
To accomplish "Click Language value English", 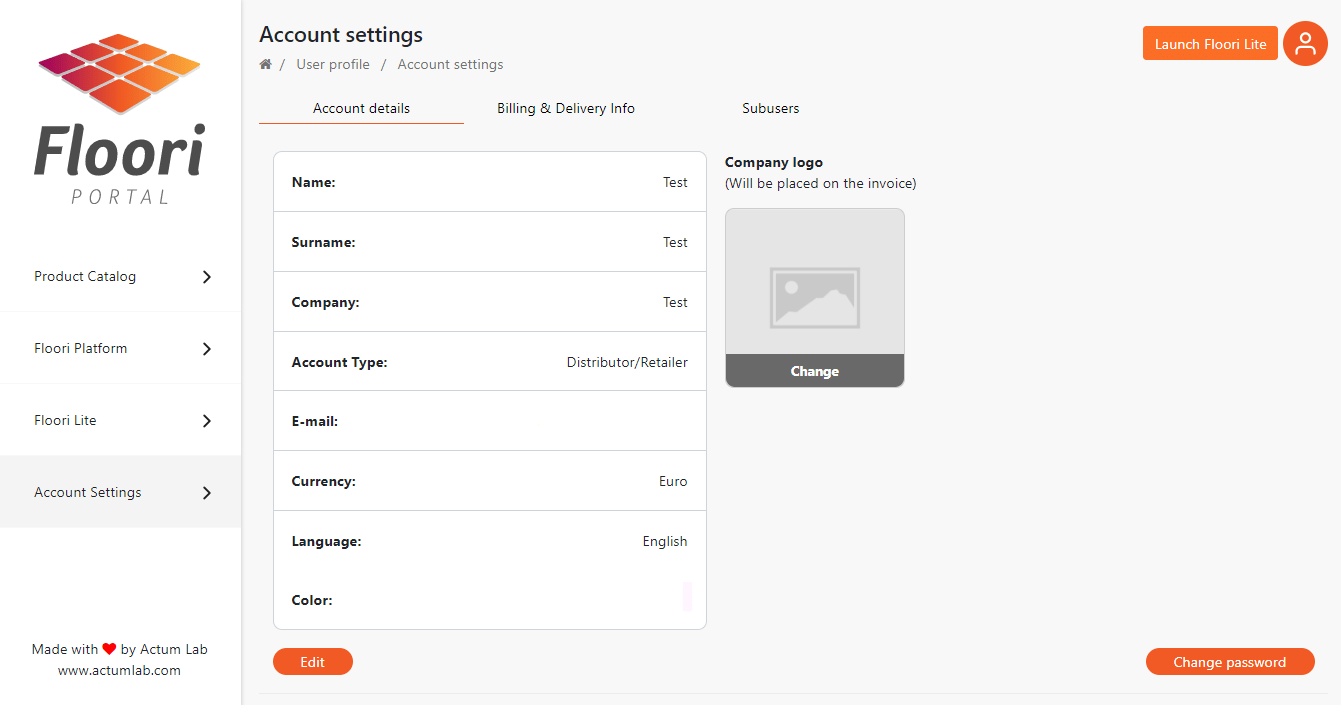I will click(x=665, y=541).
